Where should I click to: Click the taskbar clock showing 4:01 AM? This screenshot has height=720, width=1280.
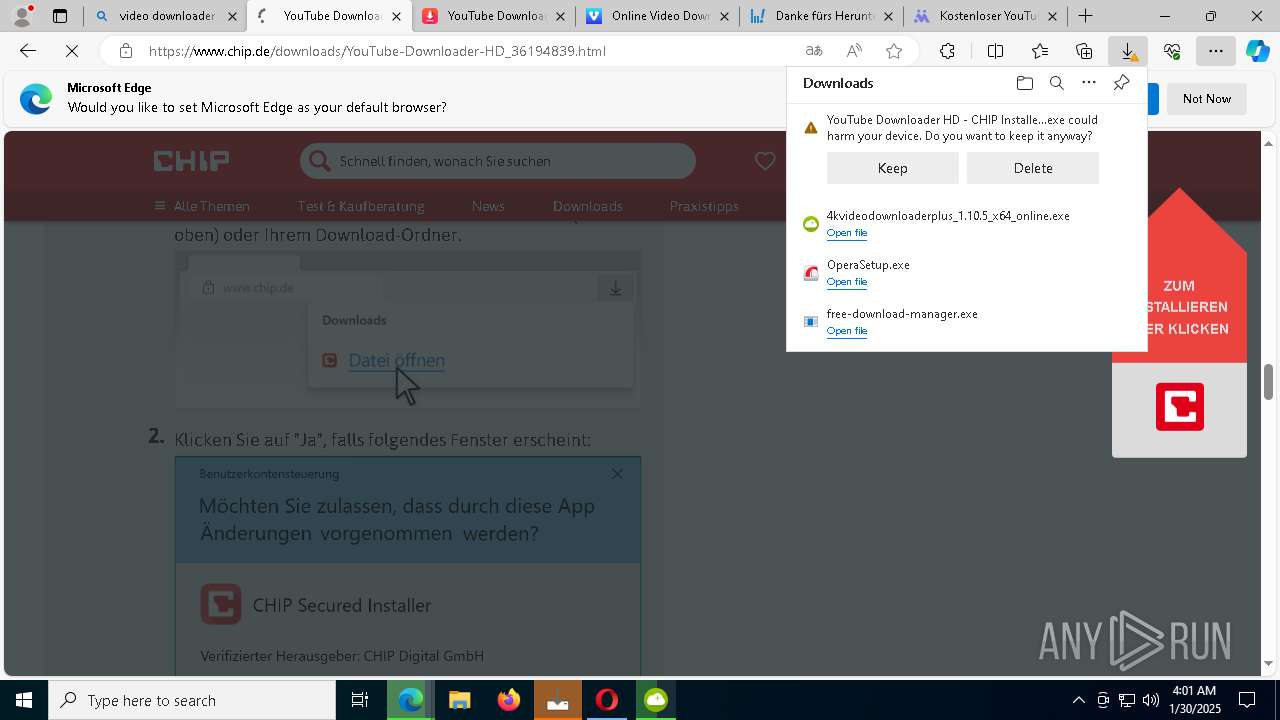[x=1194, y=700]
